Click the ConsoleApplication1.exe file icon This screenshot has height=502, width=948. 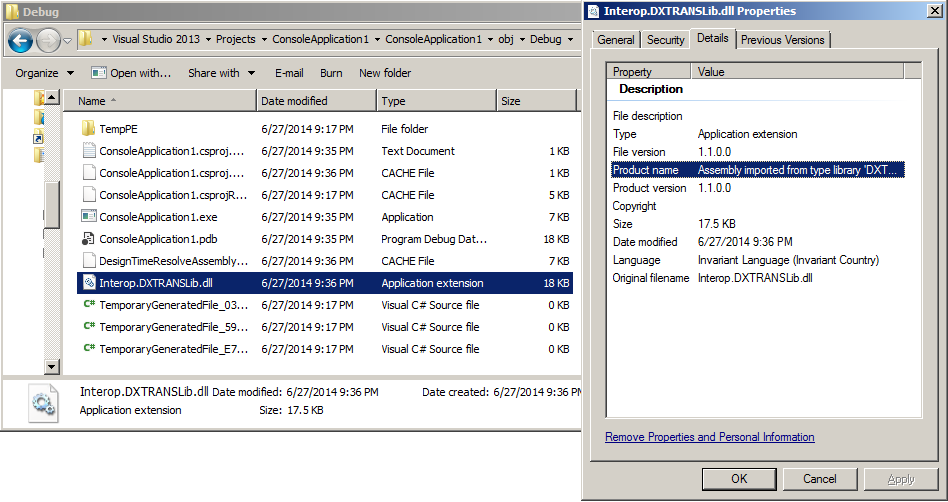tap(88, 217)
